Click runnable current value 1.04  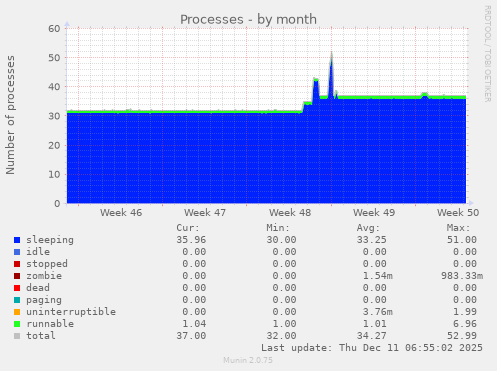pos(194,324)
